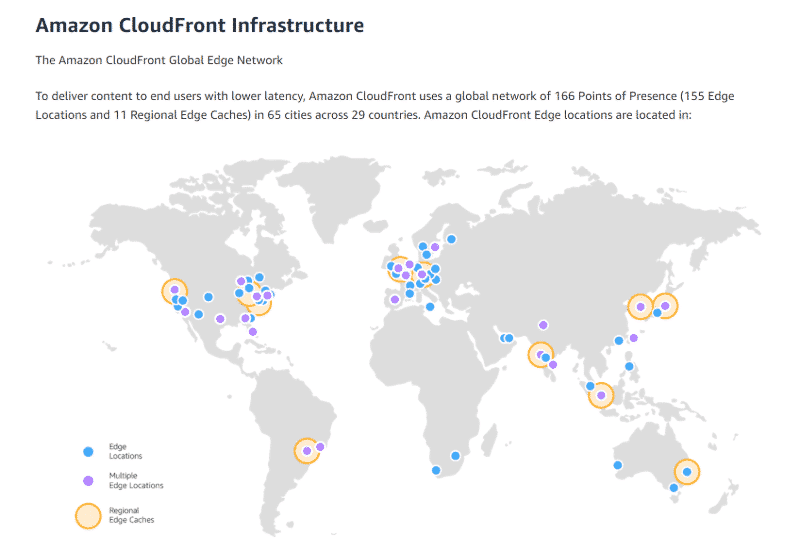Click the blue dot in southern Italy

[430, 307]
